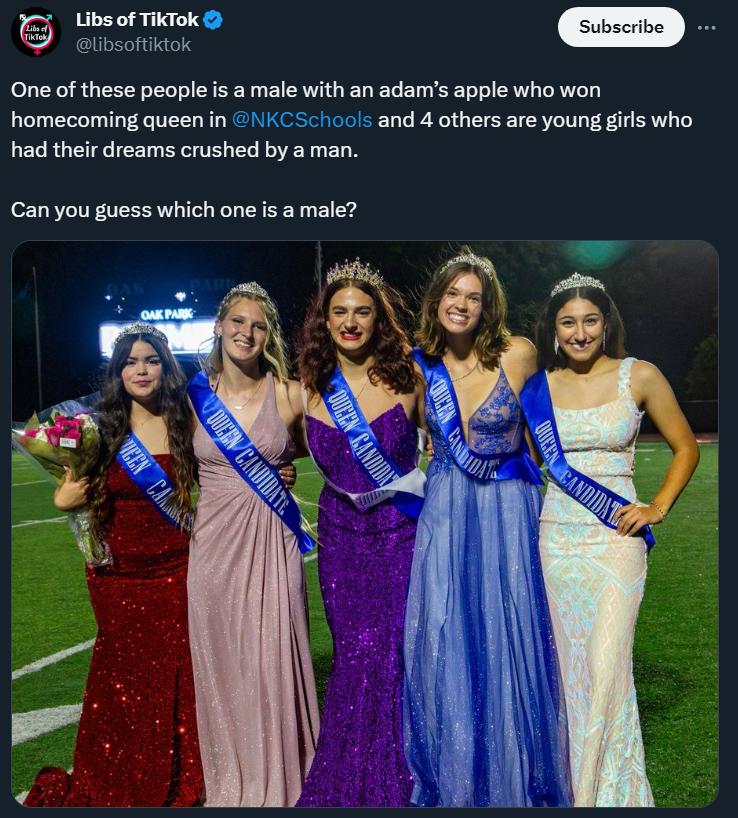Click the tweet's first paragraph text

pyautogui.click(x=352, y=120)
